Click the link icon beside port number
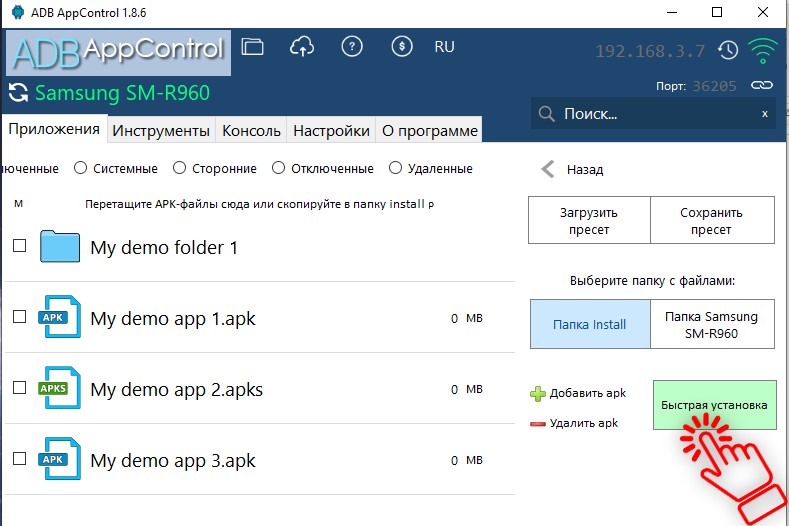Screen dimensions: 789x526 pos(763,86)
